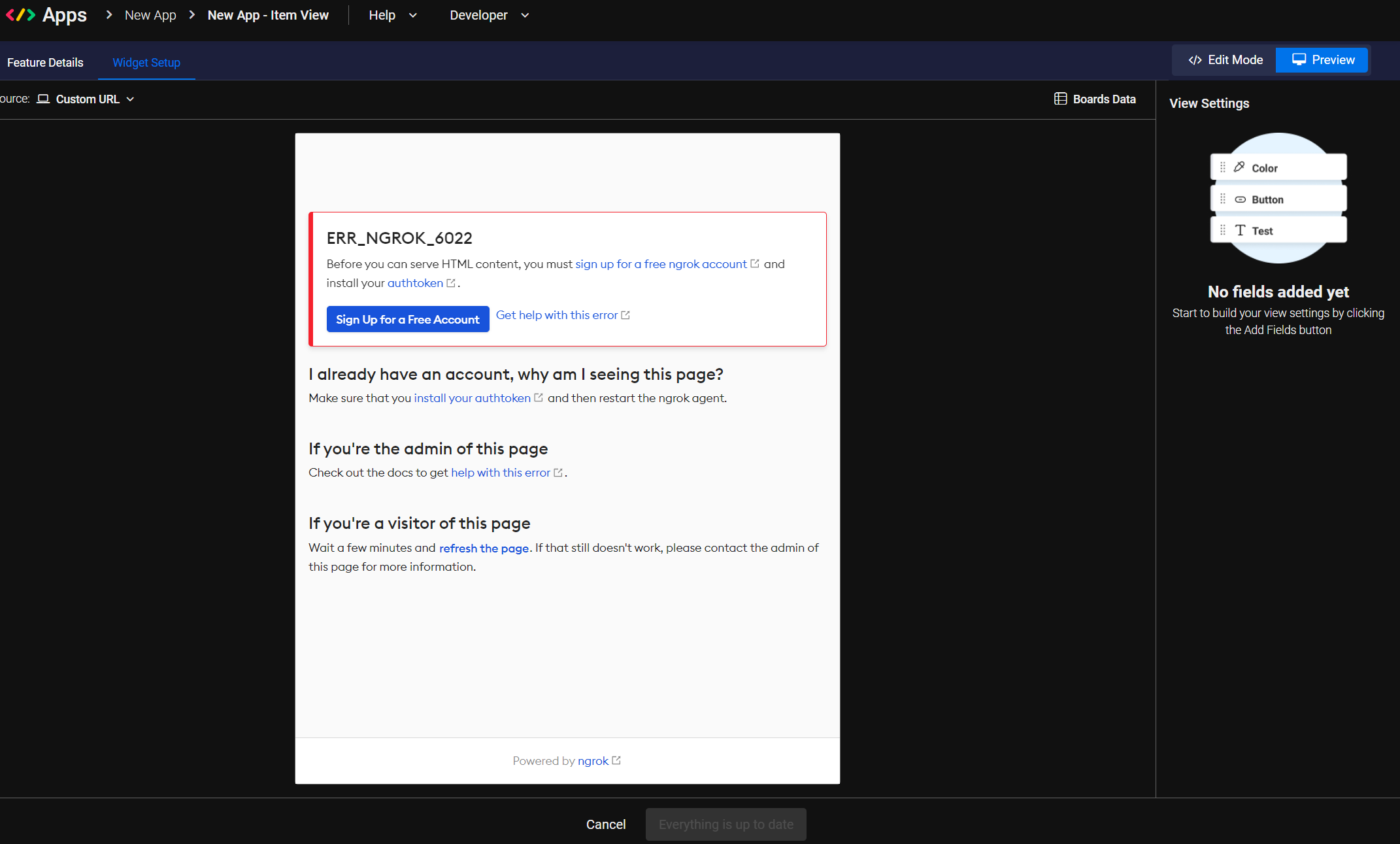Click Test row drag handle

[x=1223, y=230]
